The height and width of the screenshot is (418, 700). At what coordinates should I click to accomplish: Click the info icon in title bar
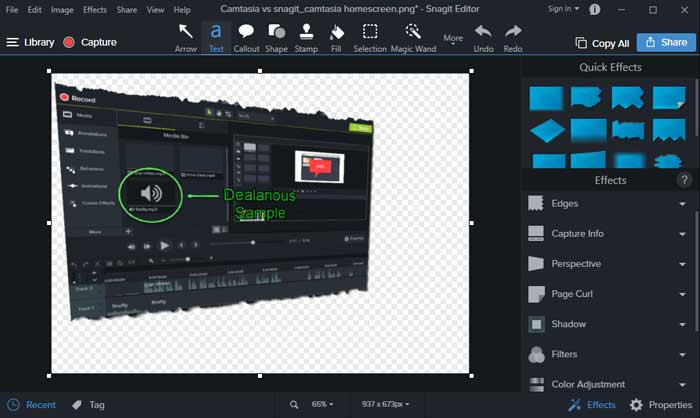595,9
